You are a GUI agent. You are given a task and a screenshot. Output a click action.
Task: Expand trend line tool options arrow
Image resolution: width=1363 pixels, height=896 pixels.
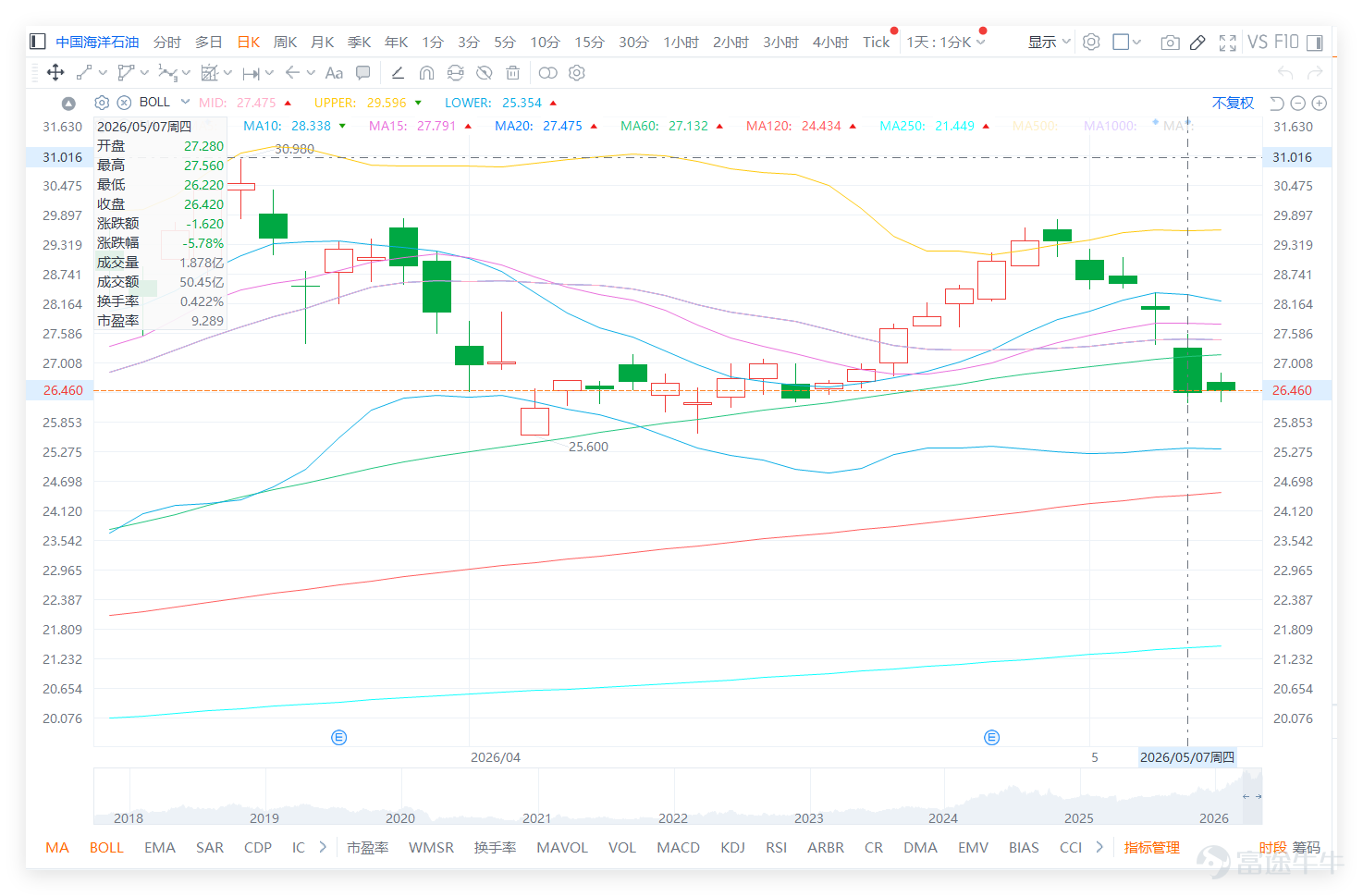tap(103, 73)
